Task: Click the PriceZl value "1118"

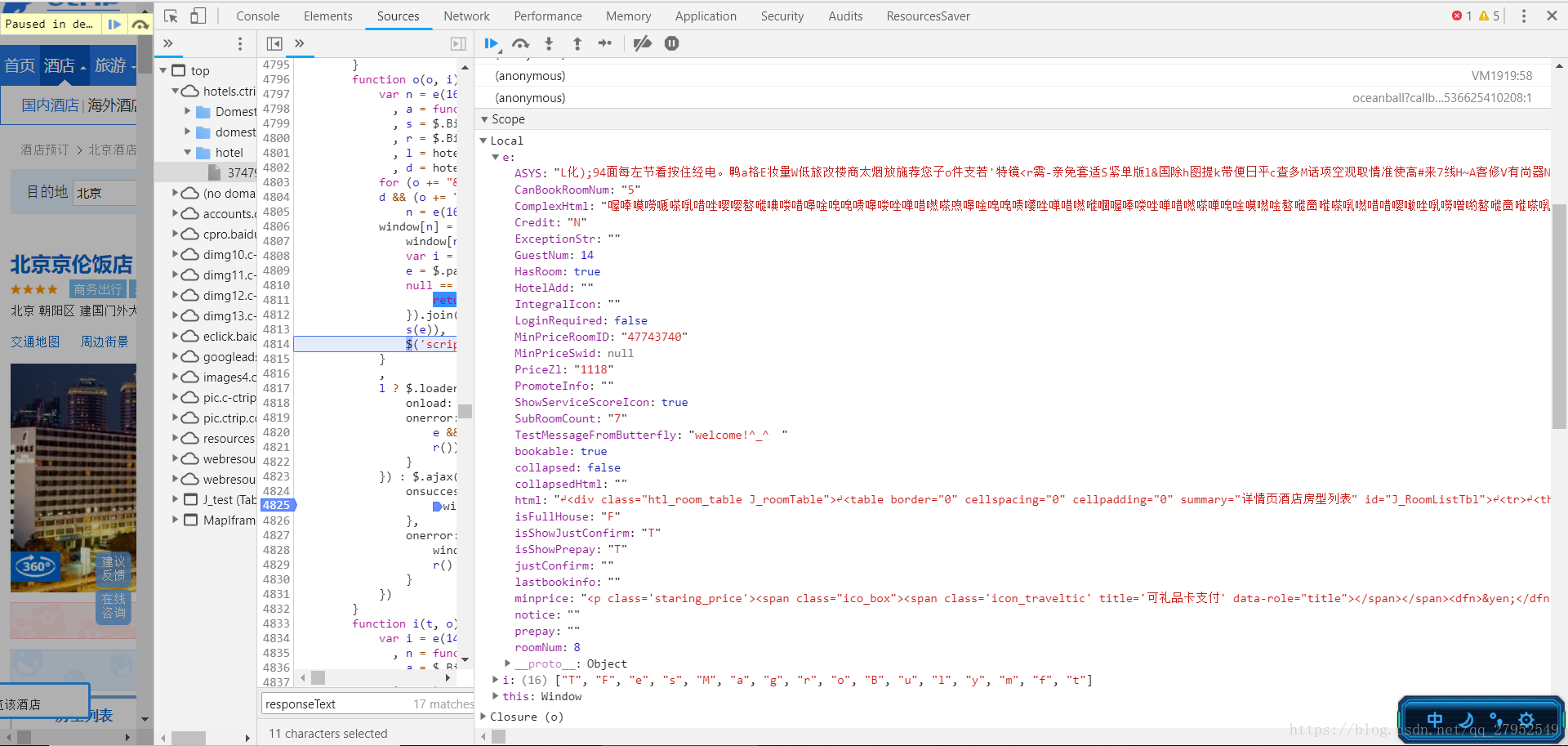Action: (x=593, y=369)
